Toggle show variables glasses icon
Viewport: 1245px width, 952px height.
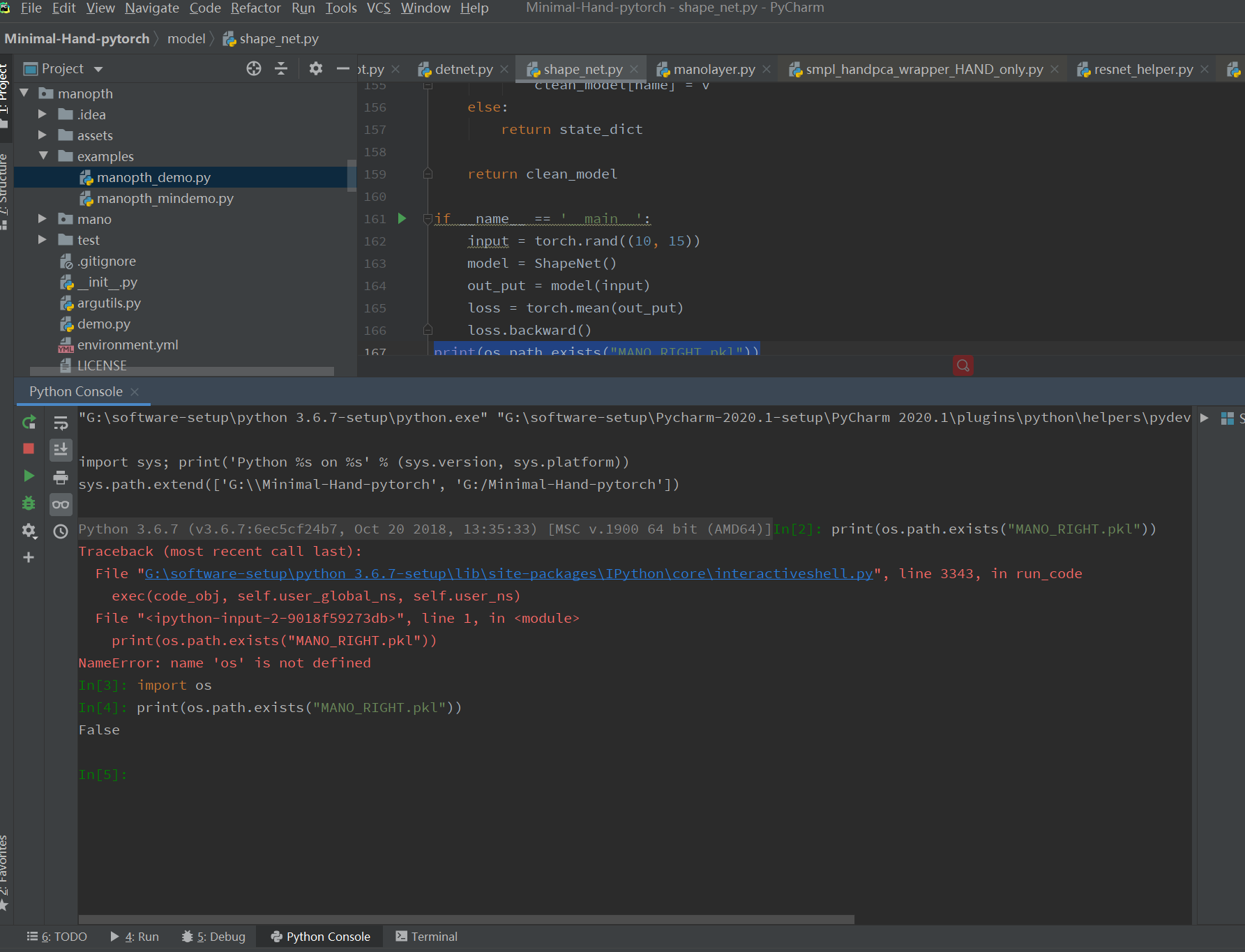(61, 504)
